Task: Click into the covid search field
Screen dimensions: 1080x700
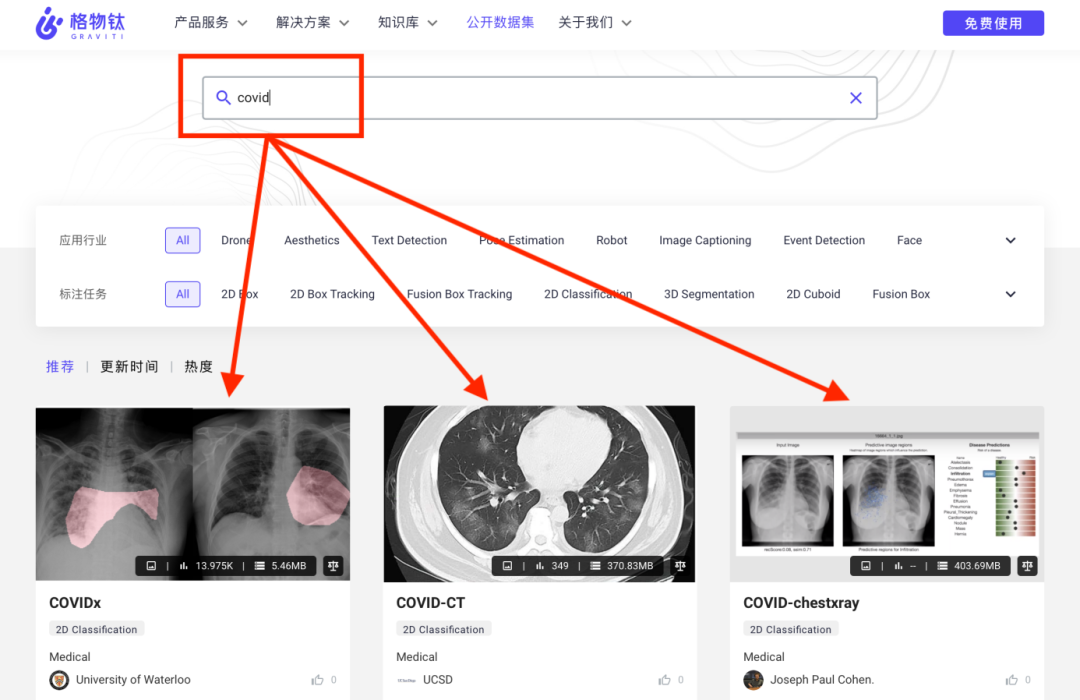Action: point(540,98)
